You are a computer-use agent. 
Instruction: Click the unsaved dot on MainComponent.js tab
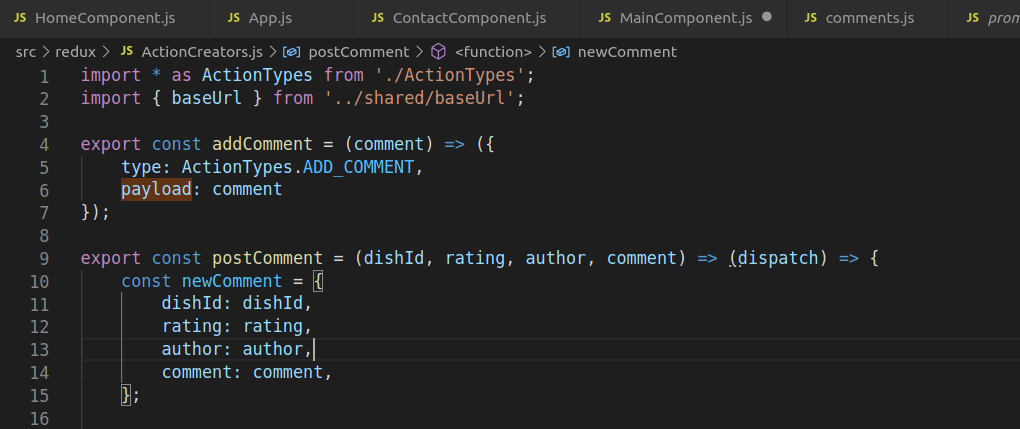click(x=767, y=18)
